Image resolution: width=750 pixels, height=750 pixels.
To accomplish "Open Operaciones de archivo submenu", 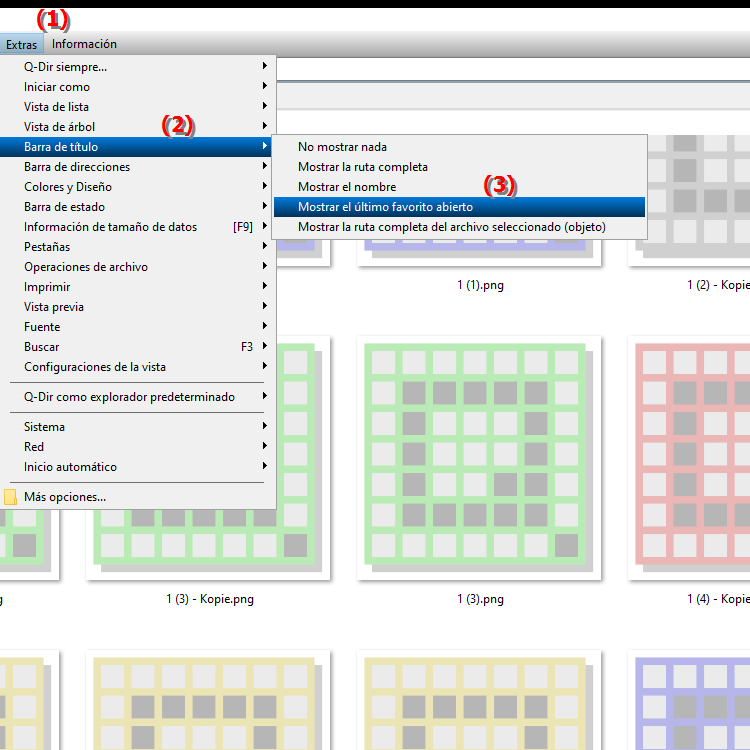I will pos(137,267).
